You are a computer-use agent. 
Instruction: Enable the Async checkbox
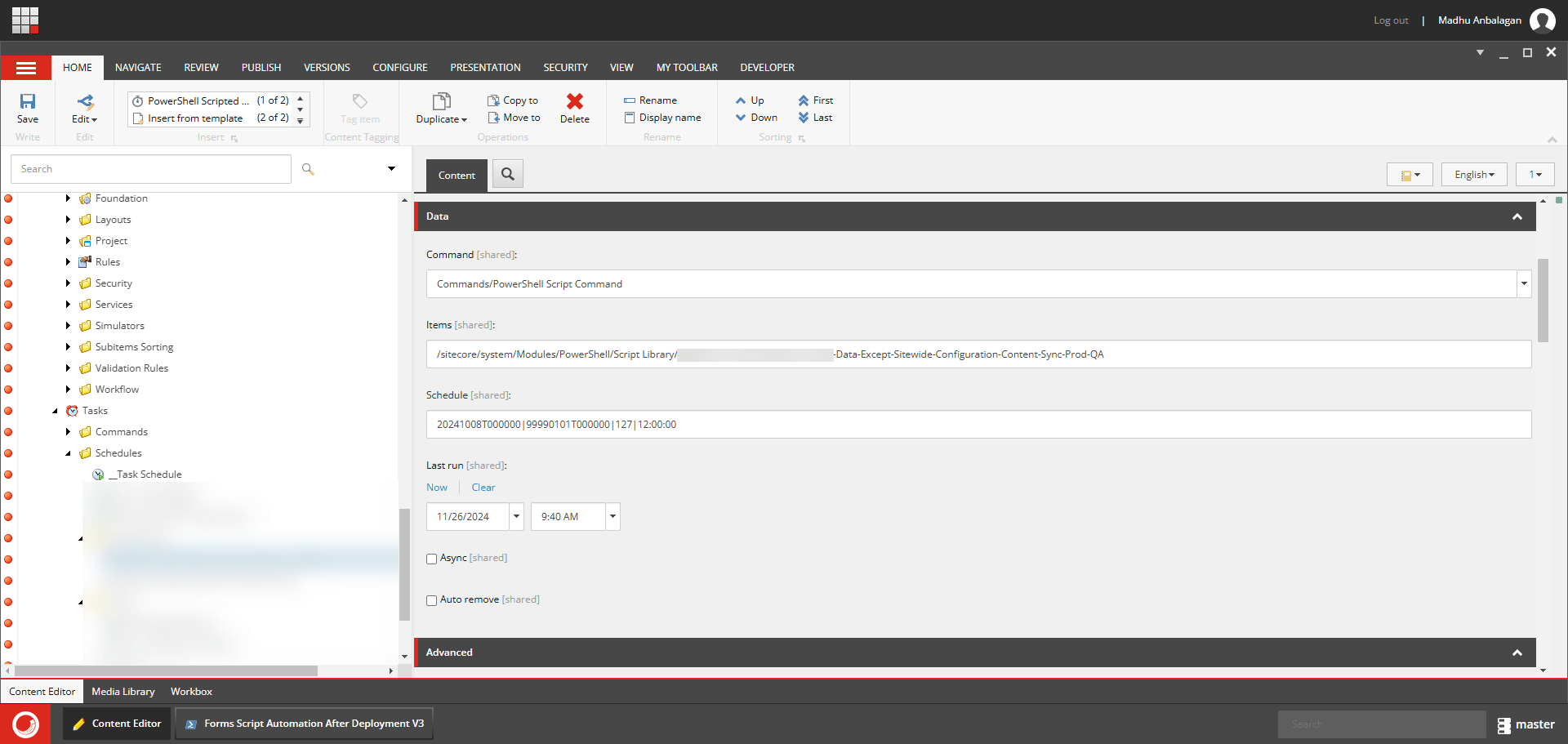[x=431, y=559]
